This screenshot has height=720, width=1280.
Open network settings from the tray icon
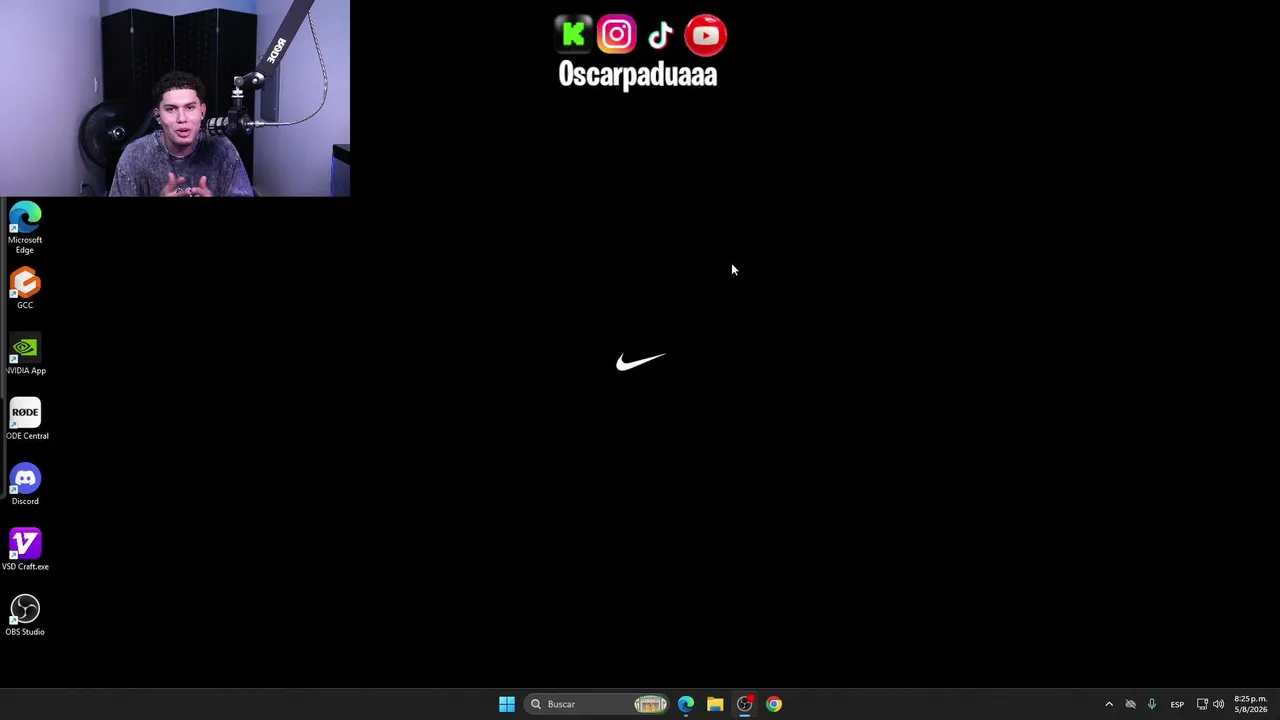point(1202,704)
